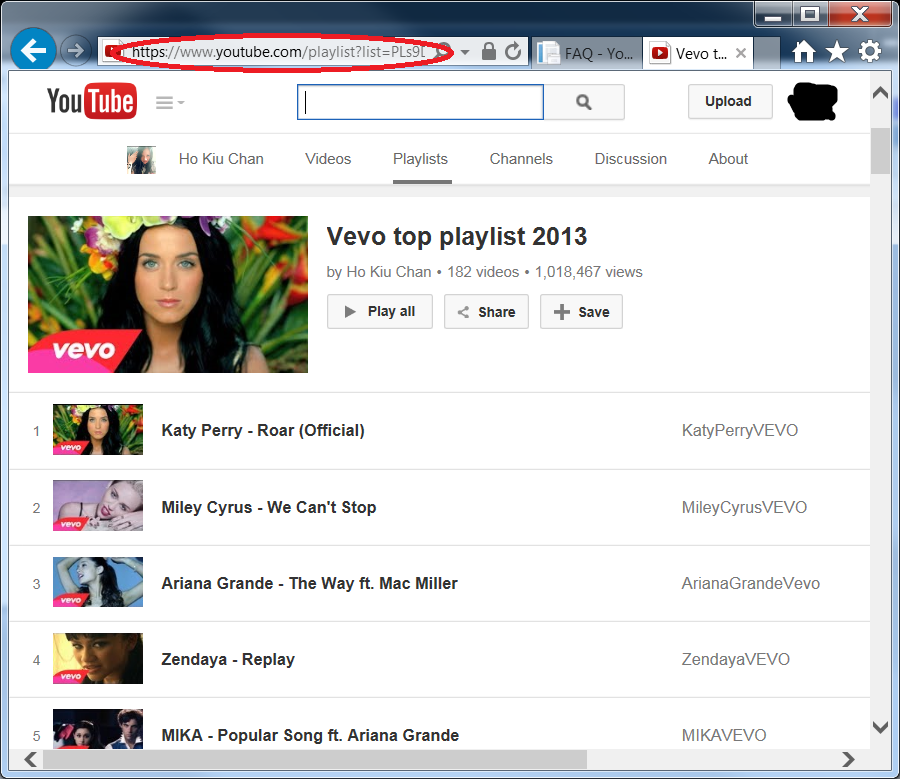The image size is (900, 779).
Task: Click the Upload button
Action: point(730,102)
